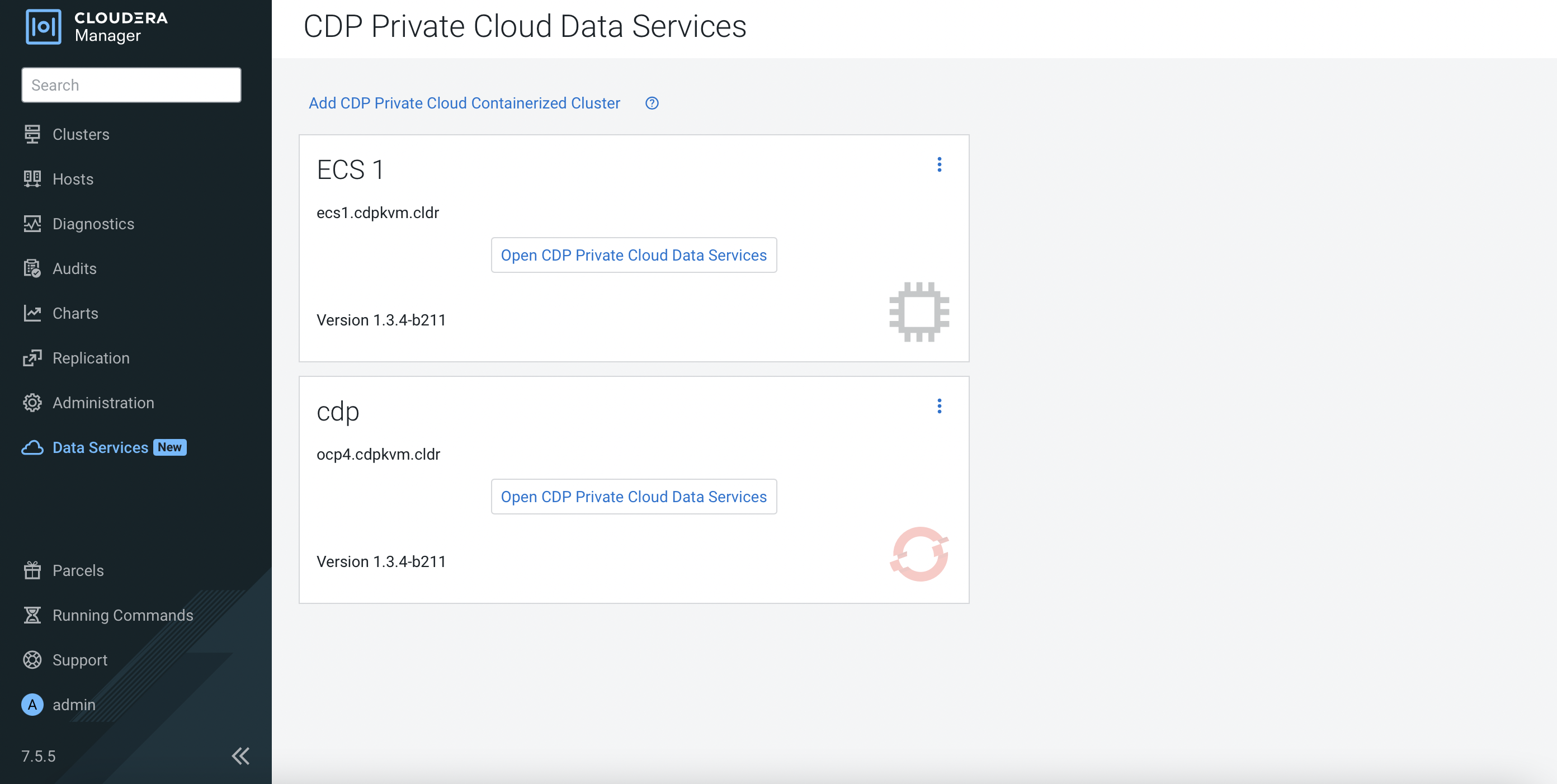Click the Audits sidebar icon
Image resolution: width=1557 pixels, height=784 pixels.
click(32, 268)
